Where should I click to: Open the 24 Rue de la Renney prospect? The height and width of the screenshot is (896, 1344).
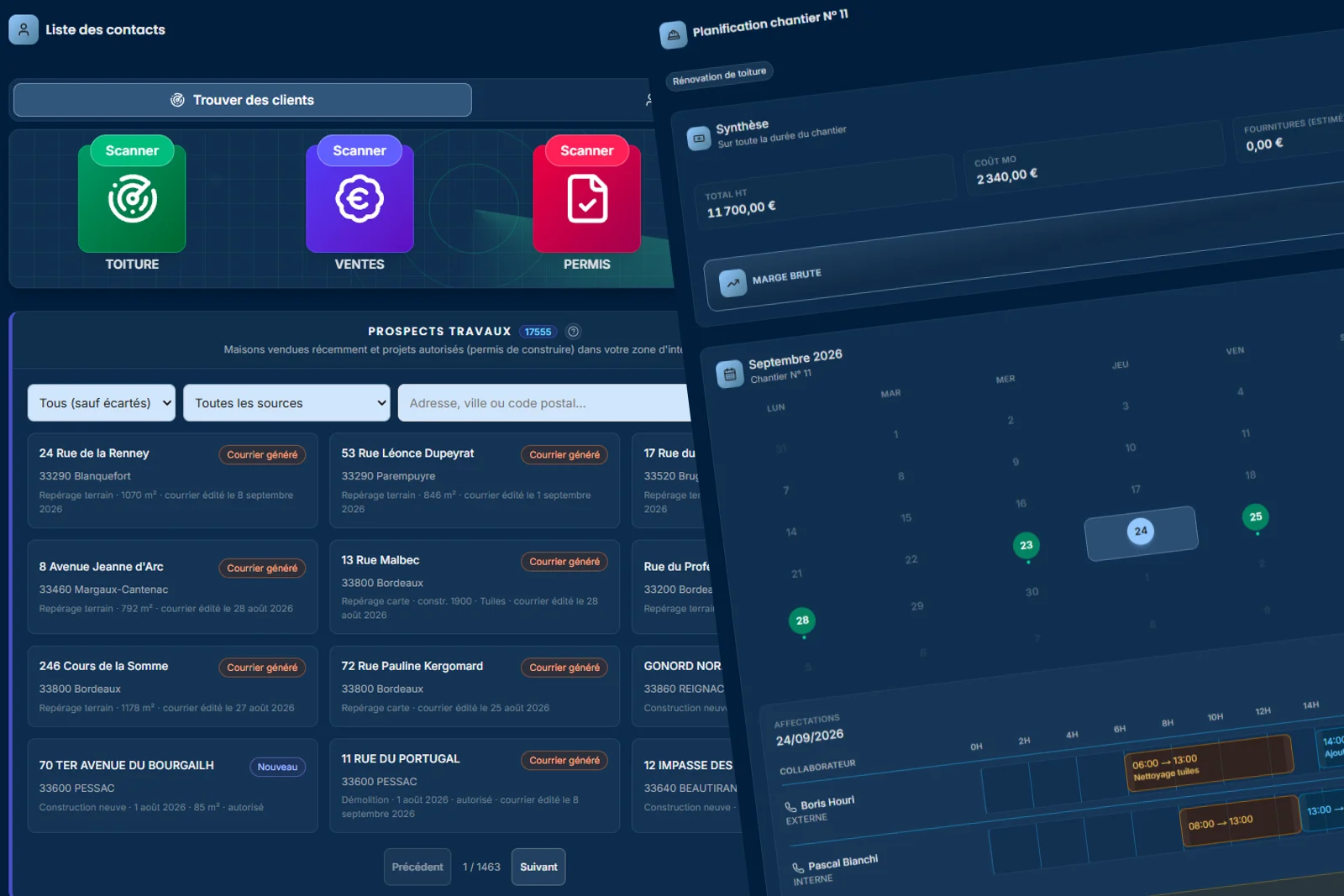(x=173, y=480)
